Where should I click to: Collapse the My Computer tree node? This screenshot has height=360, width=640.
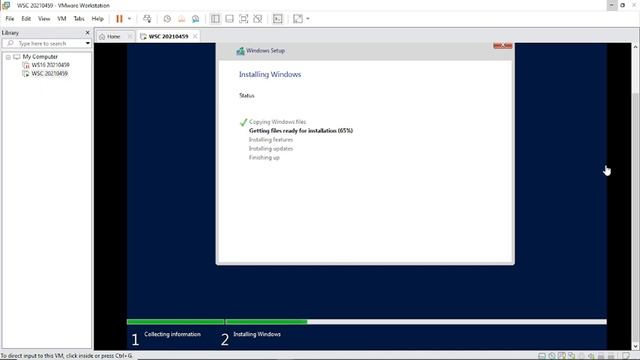point(8,57)
